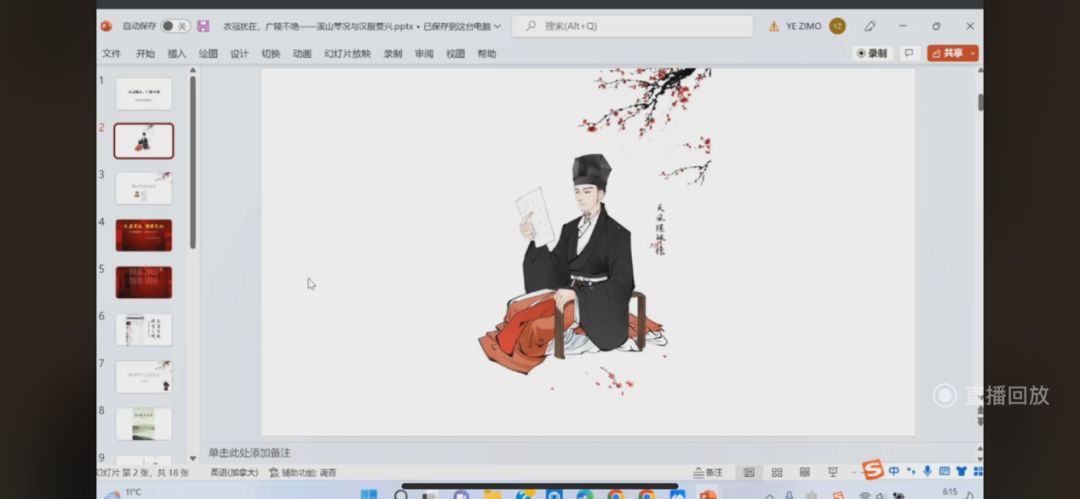Open the 审阅 tab
Viewport: 1080px width, 499px height.
tap(424, 54)
